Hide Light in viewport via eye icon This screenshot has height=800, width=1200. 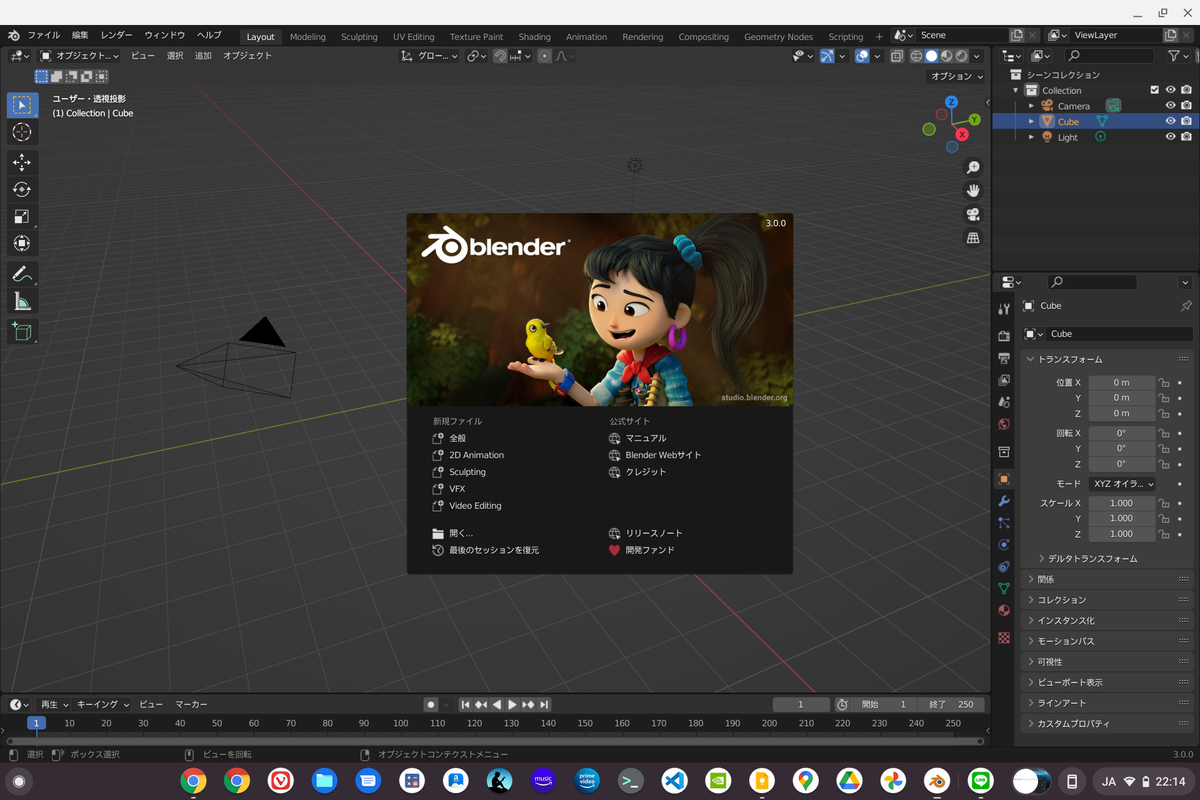[1170, 137]
